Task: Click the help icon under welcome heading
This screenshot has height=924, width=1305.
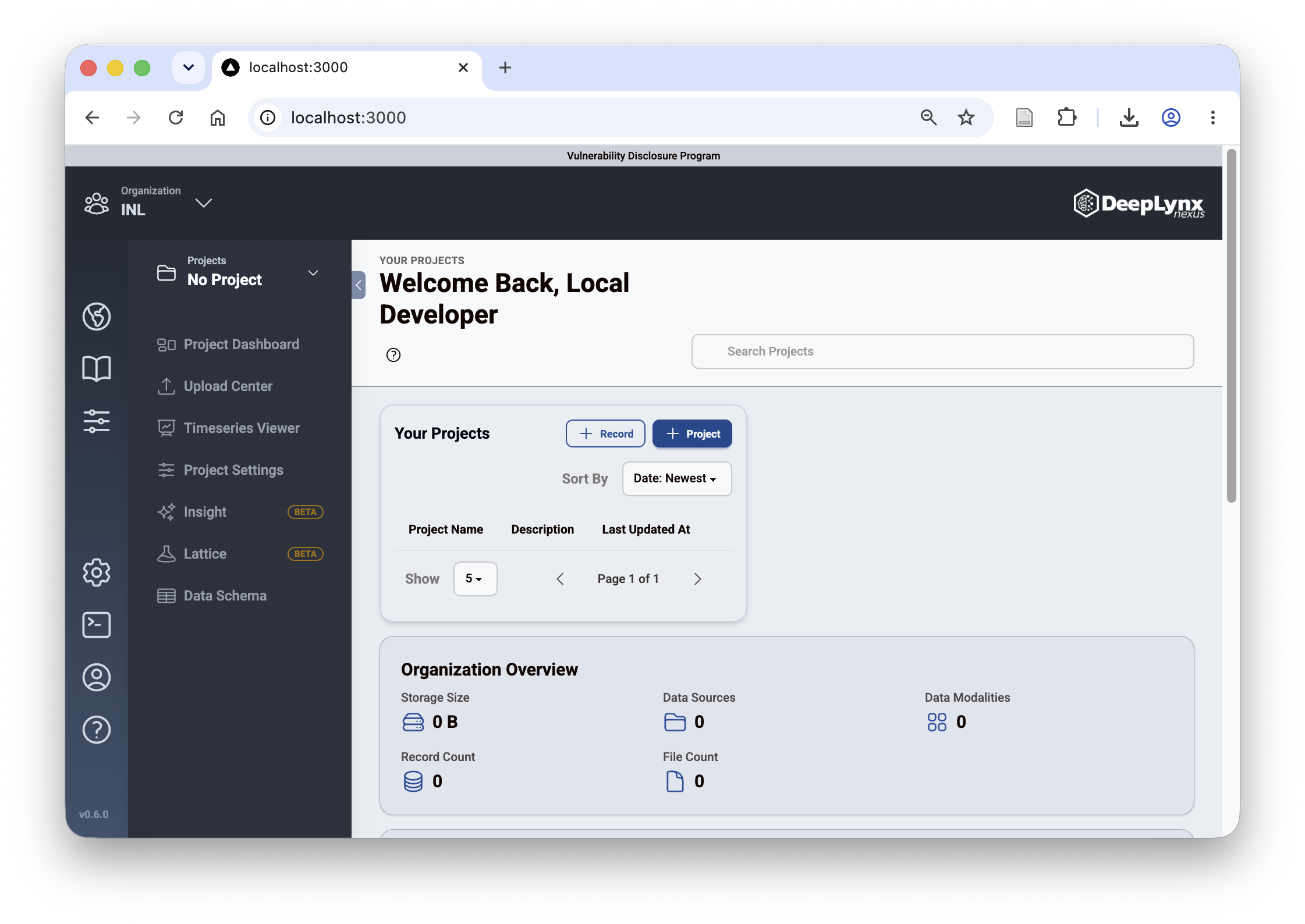Action: click(393, 355)
